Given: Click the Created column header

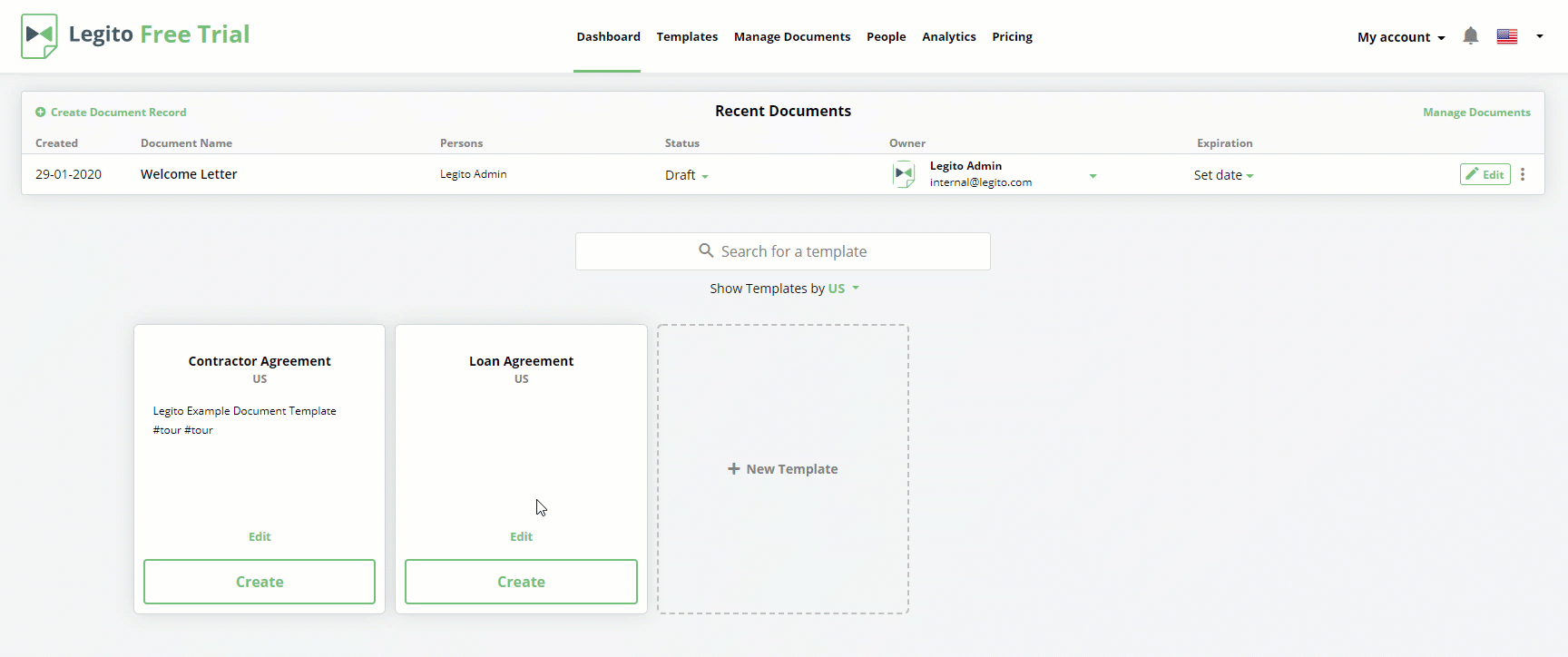Looking at the screenshot, I should point(56,143).
